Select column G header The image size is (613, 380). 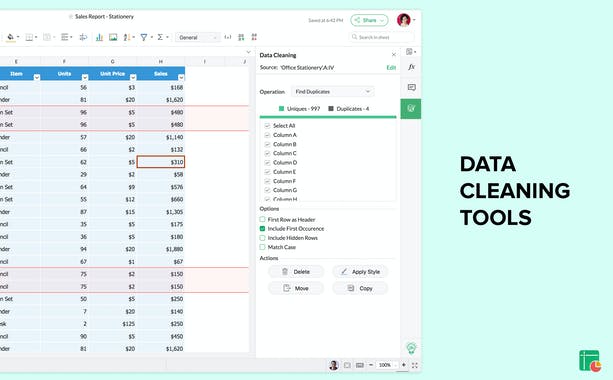[113, 61]
